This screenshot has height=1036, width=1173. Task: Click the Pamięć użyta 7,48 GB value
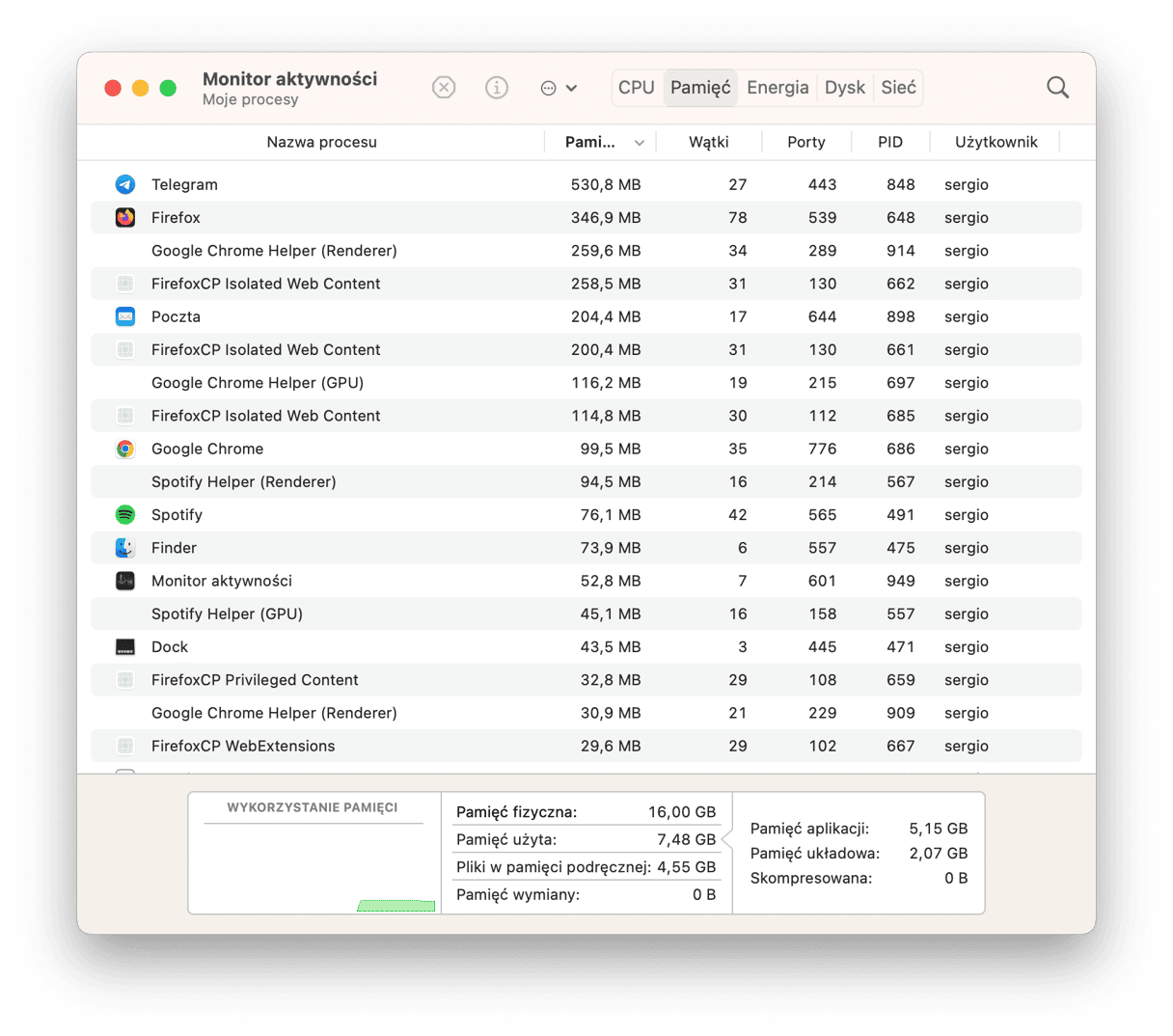pos(687,839)
